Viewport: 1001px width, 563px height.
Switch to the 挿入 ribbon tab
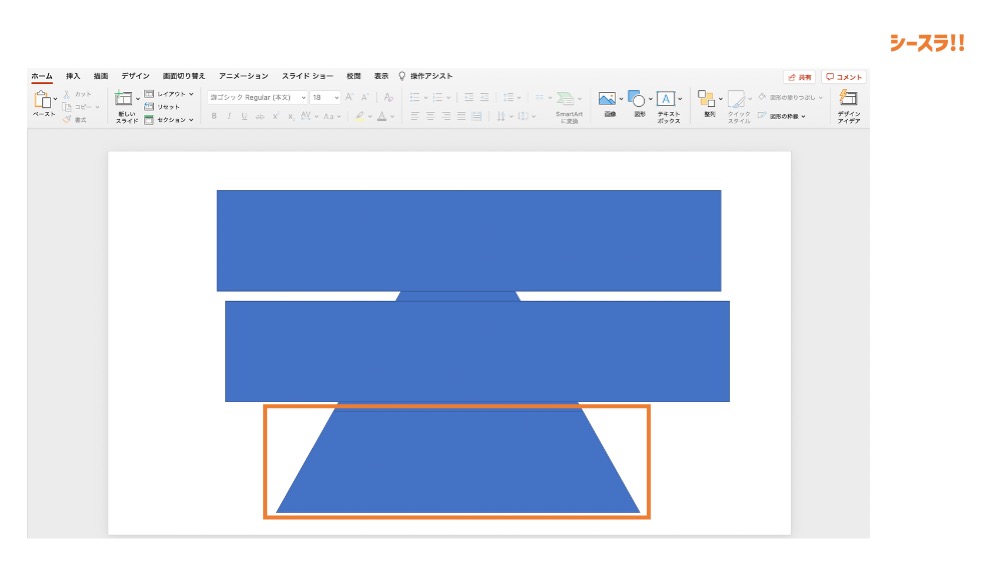(73, 76)
